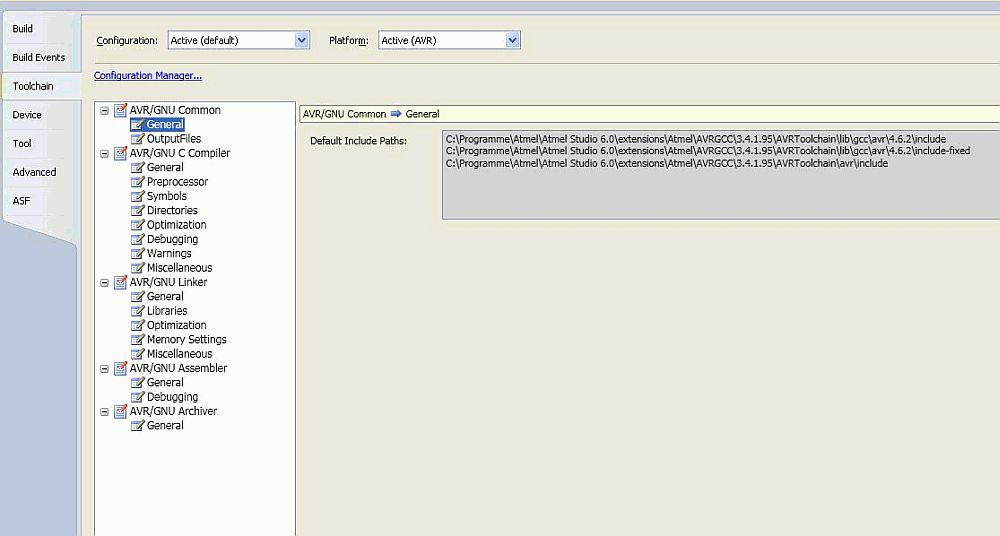This screenshot has width=1000, height=536.
Task: Click the AVR/GNU Assembler category icon
Action: coord(121,368)
